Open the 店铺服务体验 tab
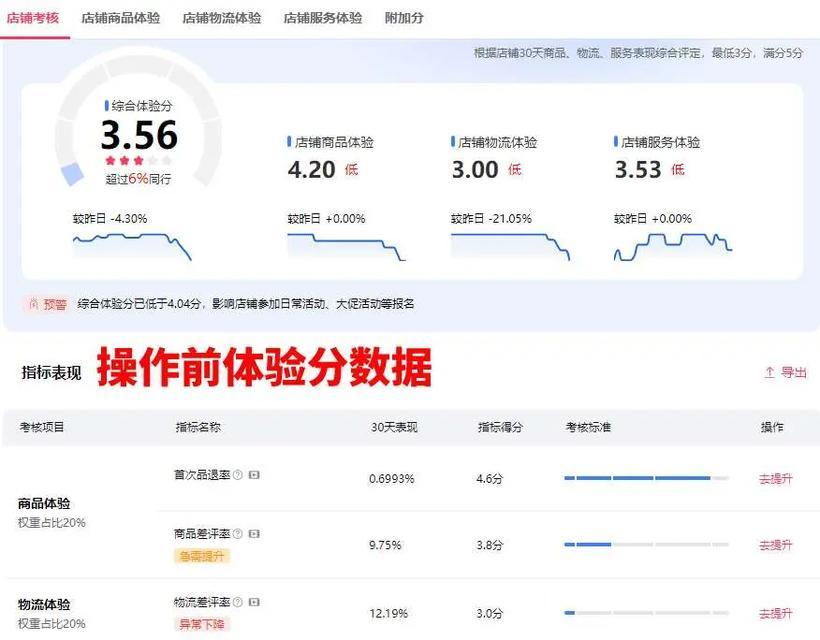The width and height of the screenshot is (820, 640). point(323,18)
